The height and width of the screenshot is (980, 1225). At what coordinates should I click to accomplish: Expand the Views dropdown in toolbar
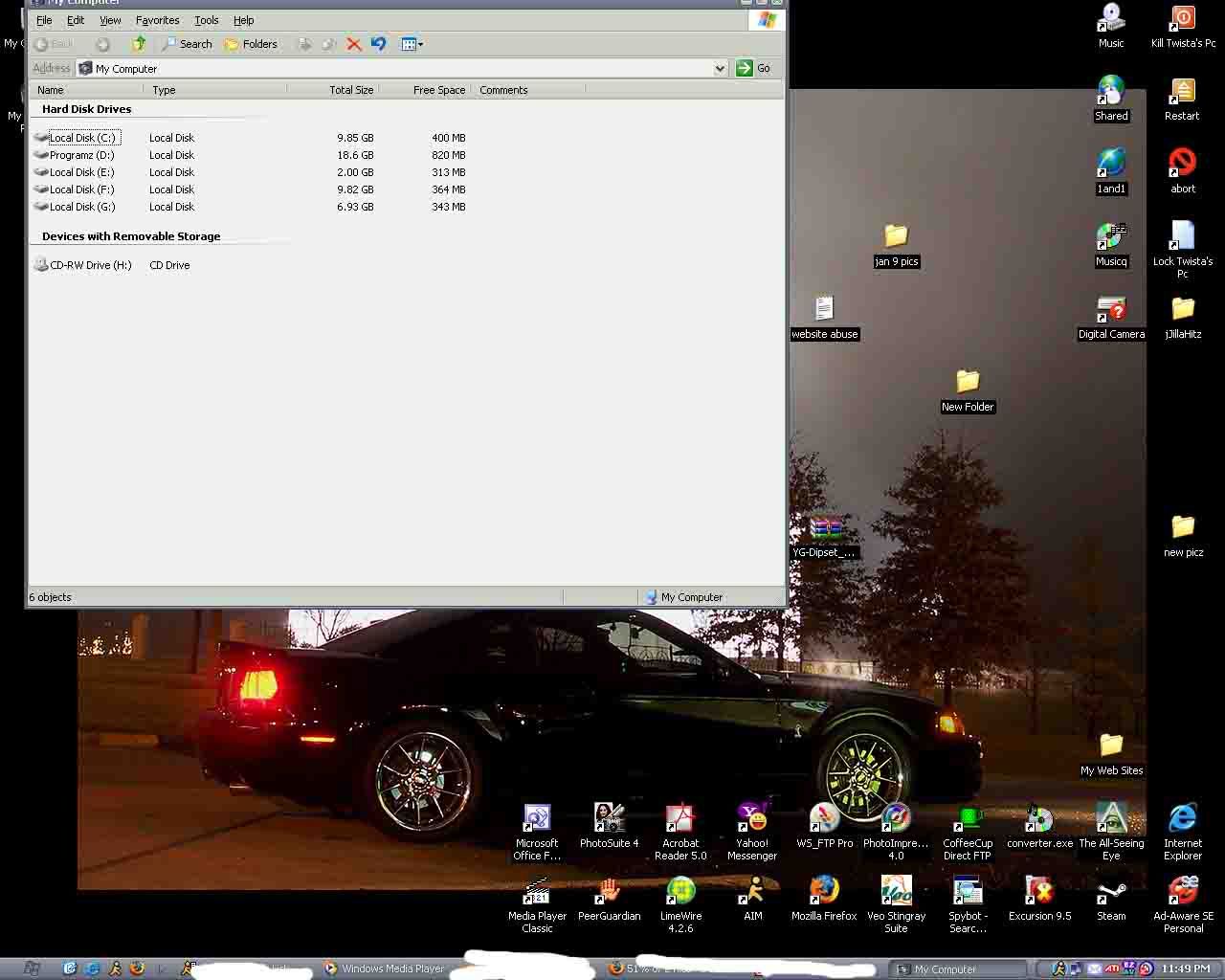pos(412,44)
